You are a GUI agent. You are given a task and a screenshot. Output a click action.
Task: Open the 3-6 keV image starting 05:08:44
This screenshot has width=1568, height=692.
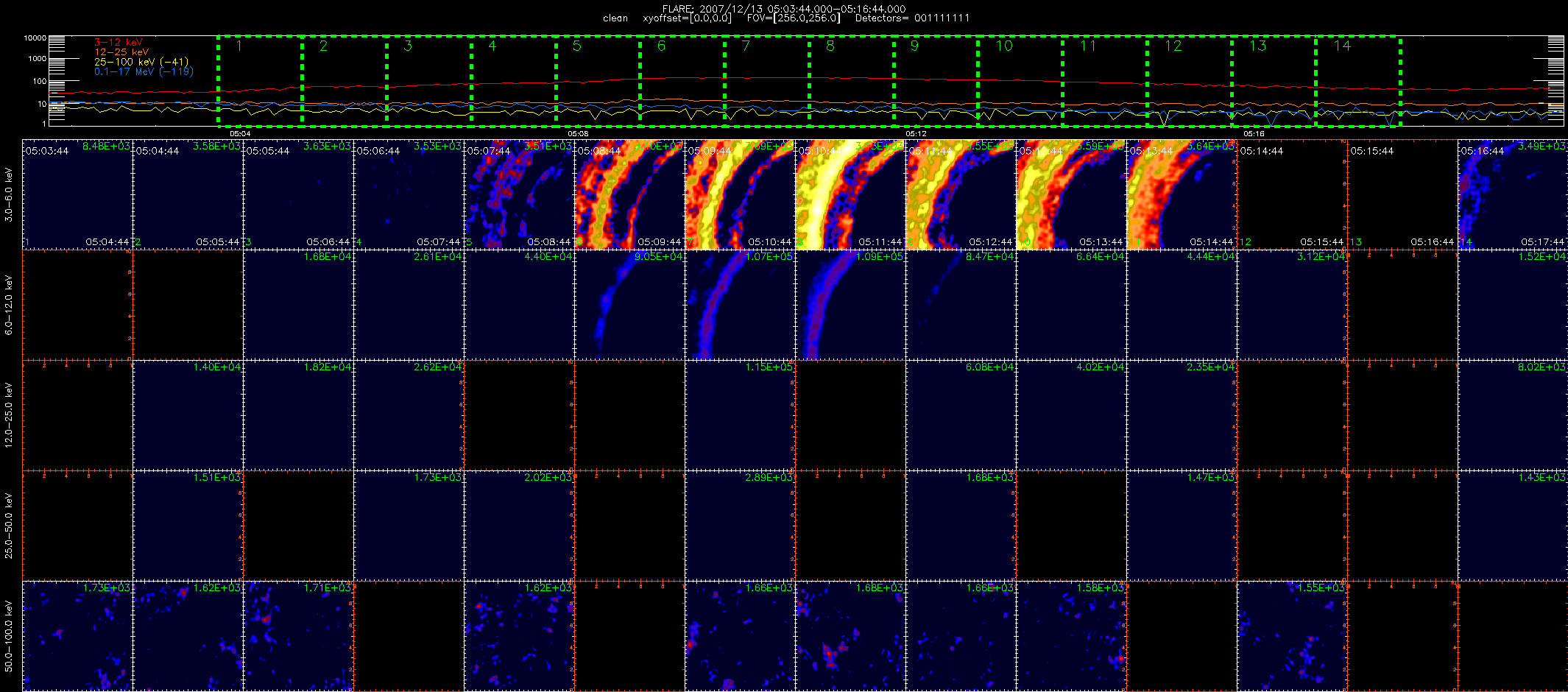coord(629,194)
